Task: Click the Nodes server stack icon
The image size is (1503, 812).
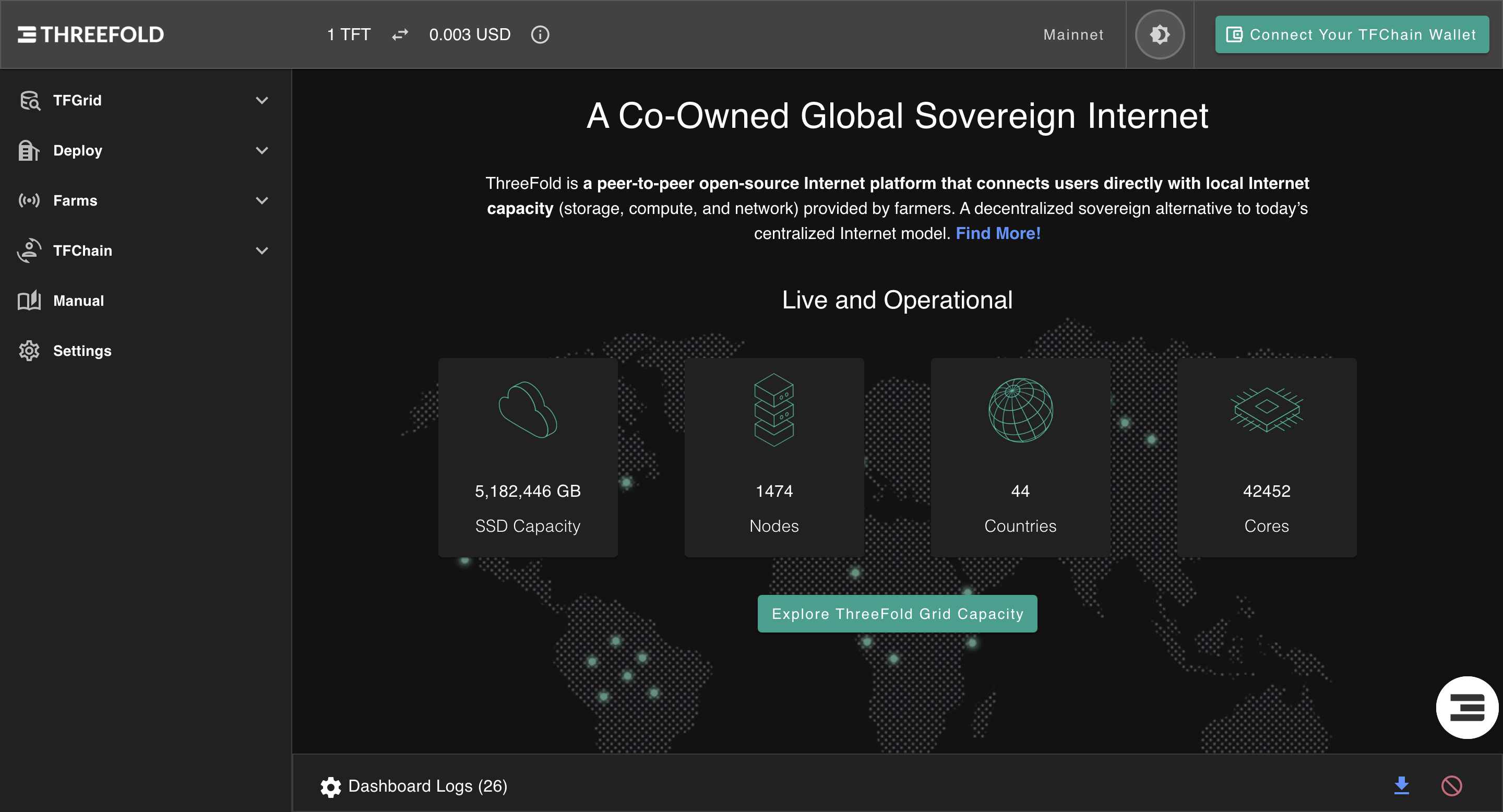Action: 773,410
